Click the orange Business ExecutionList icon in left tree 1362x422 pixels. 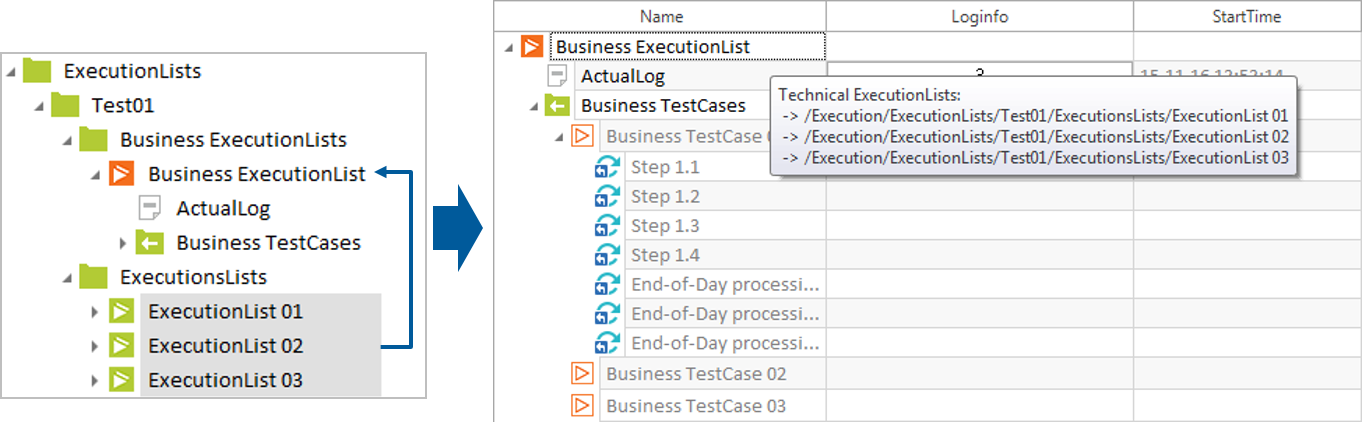click(x=121, y=174)
